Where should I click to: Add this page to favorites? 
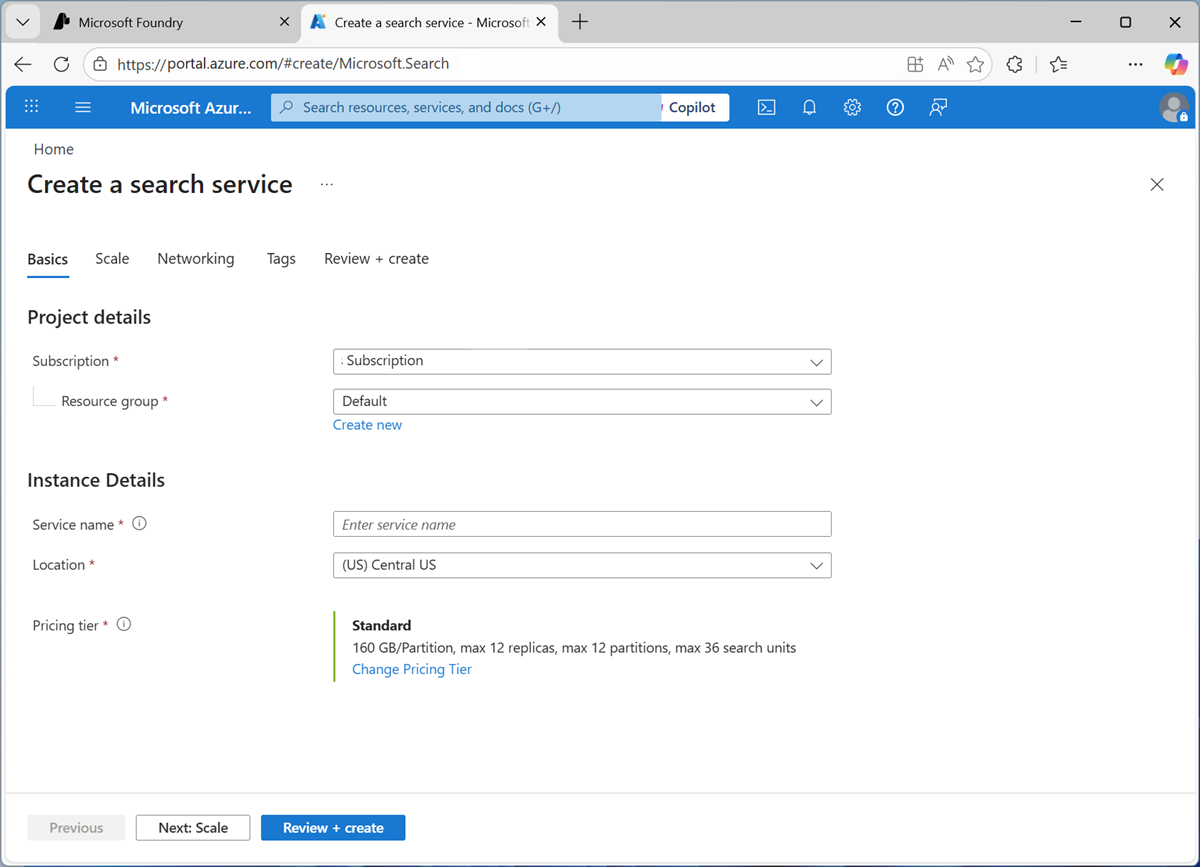pyautogui.click(x=975, y=63)
